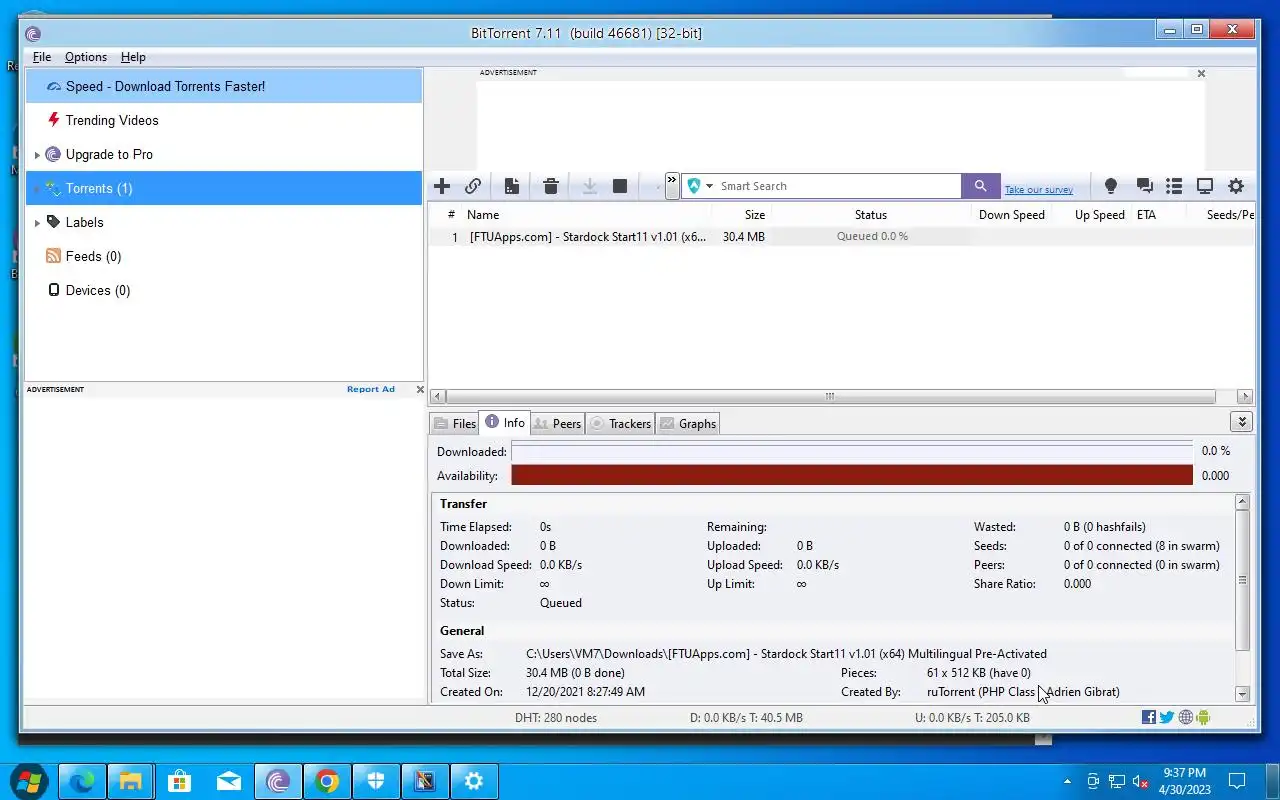Click the Devices phone icon
This screenshot has height=800, width=1280.
[53, 290]
